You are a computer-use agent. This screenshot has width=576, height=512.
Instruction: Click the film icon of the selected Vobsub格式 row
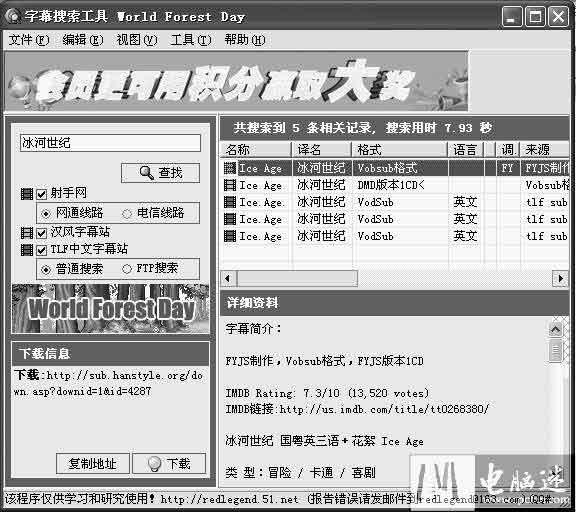click(x=230, y=168)
